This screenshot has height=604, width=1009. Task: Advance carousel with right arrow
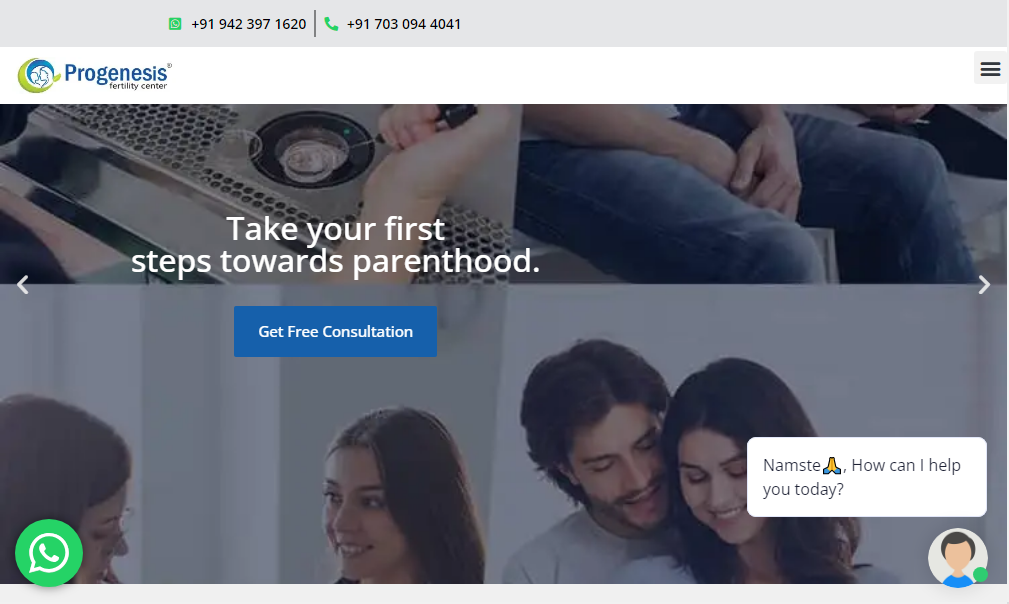tap(984, 284)
